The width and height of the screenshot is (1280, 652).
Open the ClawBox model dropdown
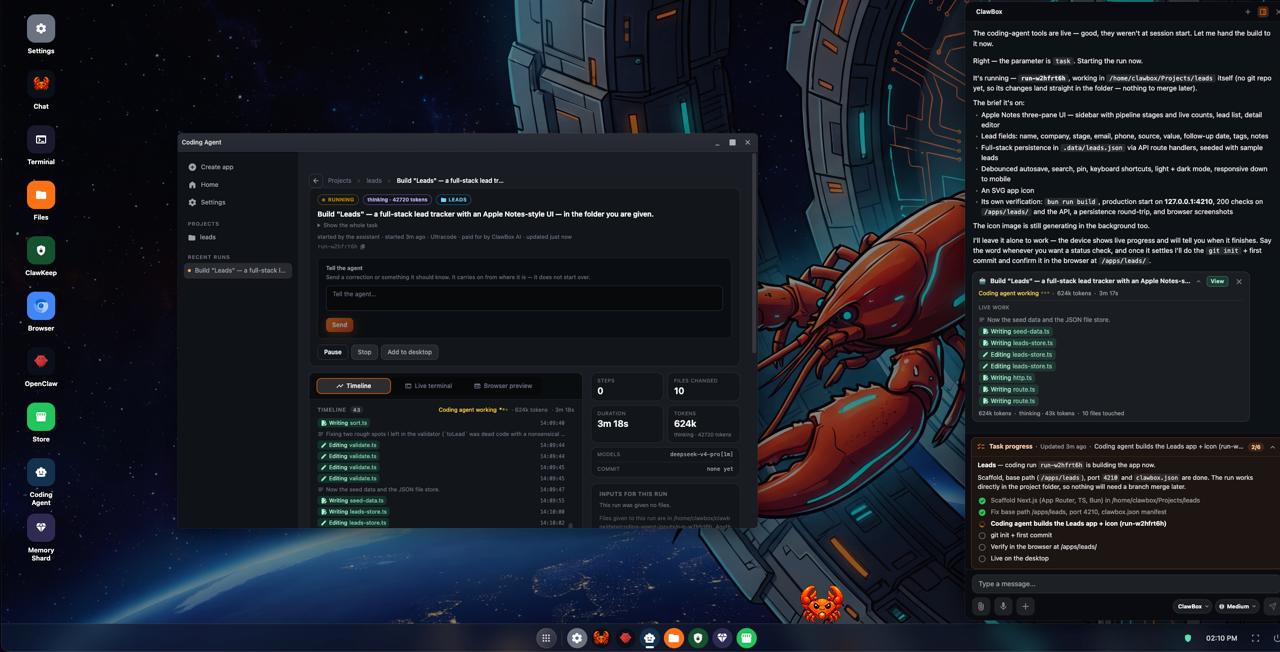pos(1192,606)
